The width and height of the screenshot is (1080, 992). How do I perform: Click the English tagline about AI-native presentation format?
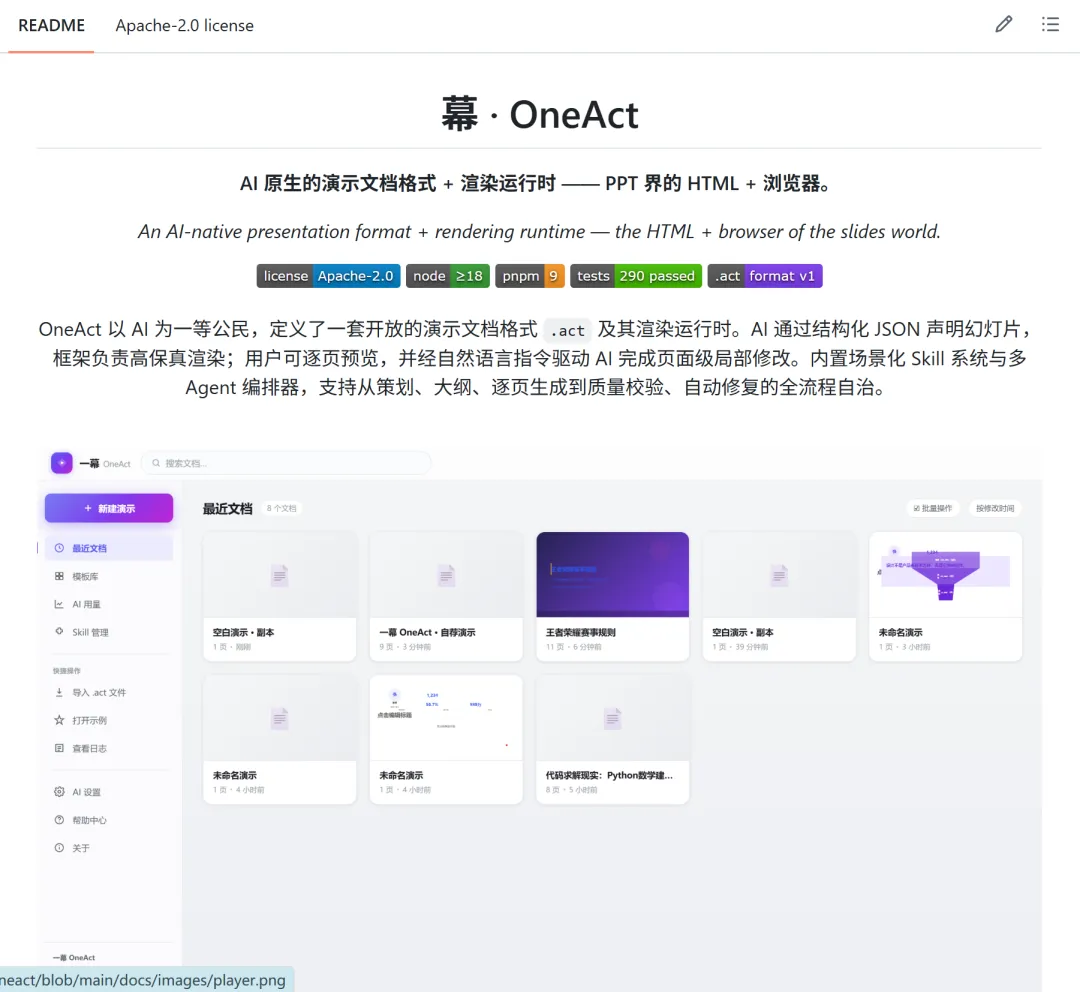click(x=539, y=231)
